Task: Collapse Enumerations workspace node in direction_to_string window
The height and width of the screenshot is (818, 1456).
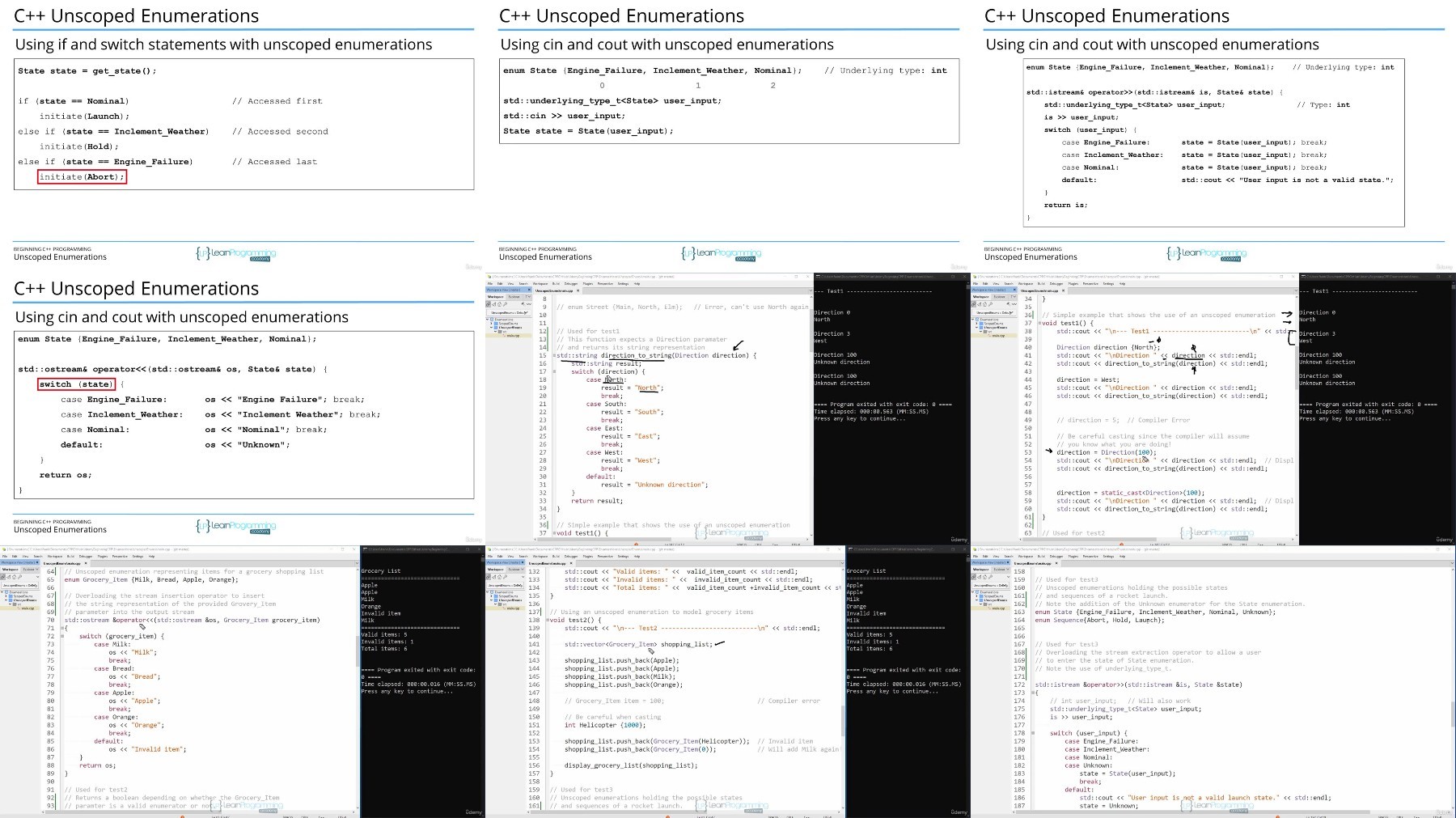Action: click(x=487, y=320)
